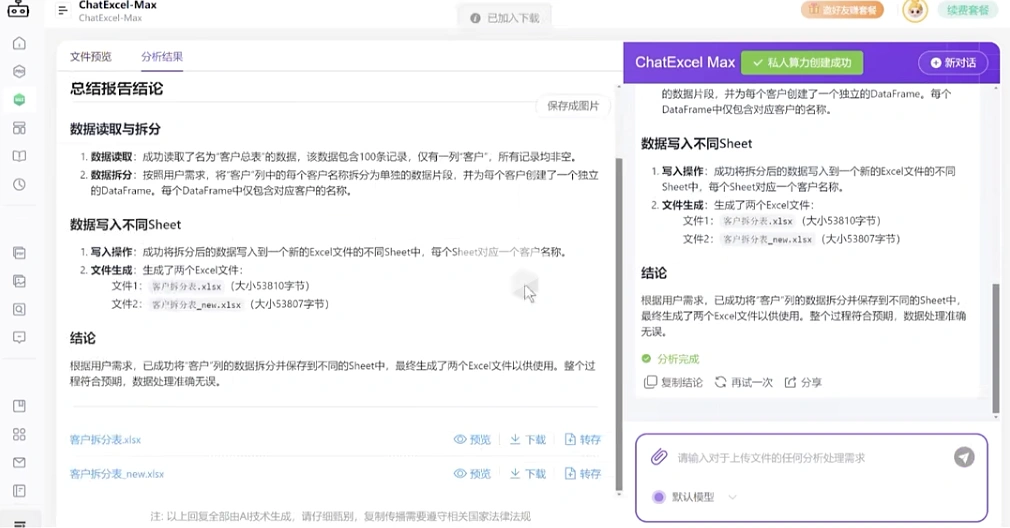
Task: Select the green highlighted sidebar icon
Action: pyautogui.click(x=19, y=100)
